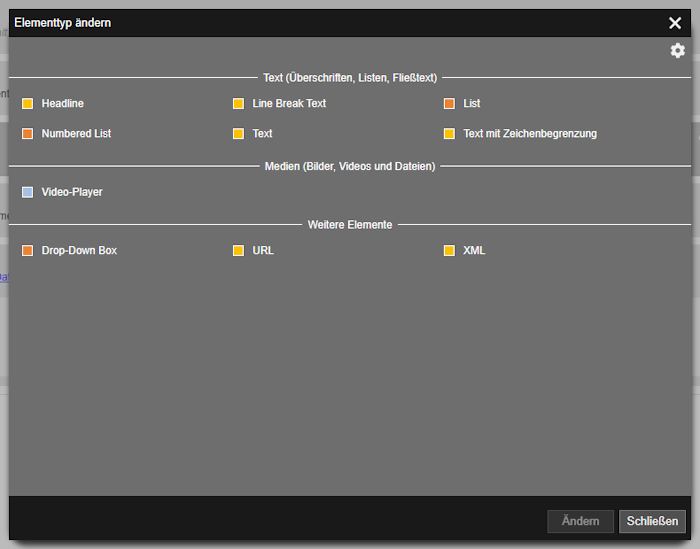
Task: Pick the Video-Player media element
Action: pyautogui.click(x=72, y=192)
